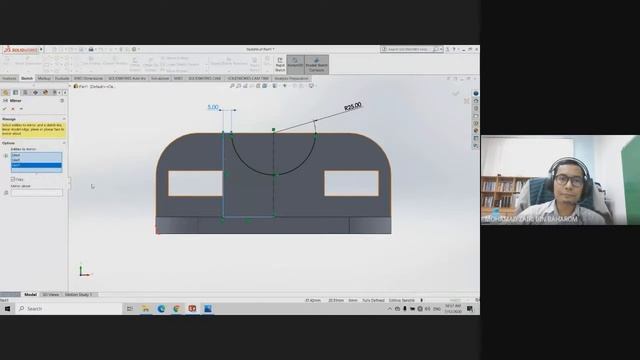This screenshot has width=640, height=360.
Task: Click the presenter webcam thumbnail
Action: click(x=560, y=180)
